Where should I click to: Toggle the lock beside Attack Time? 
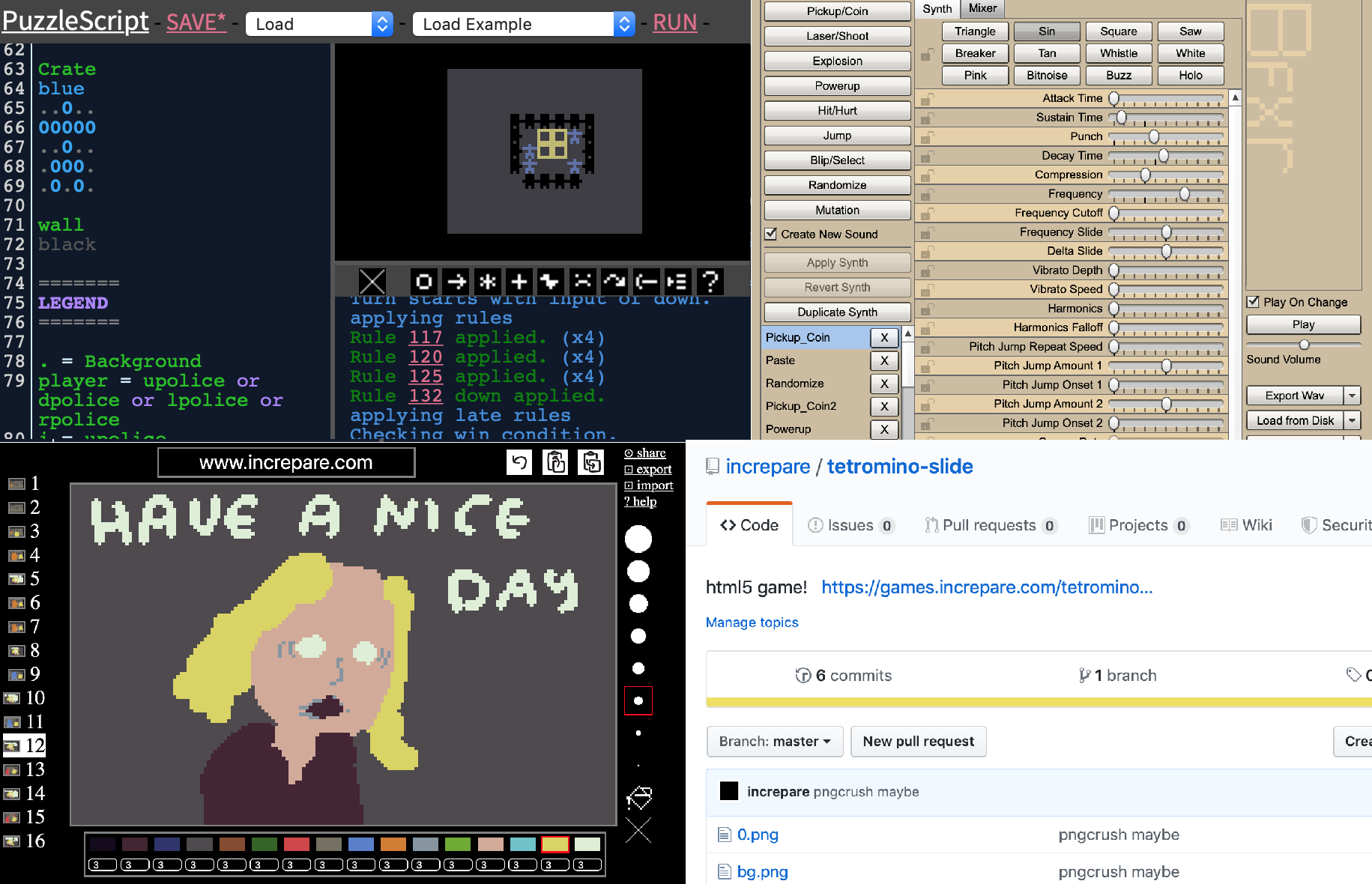pyautogui.click(x=927, y=99)
